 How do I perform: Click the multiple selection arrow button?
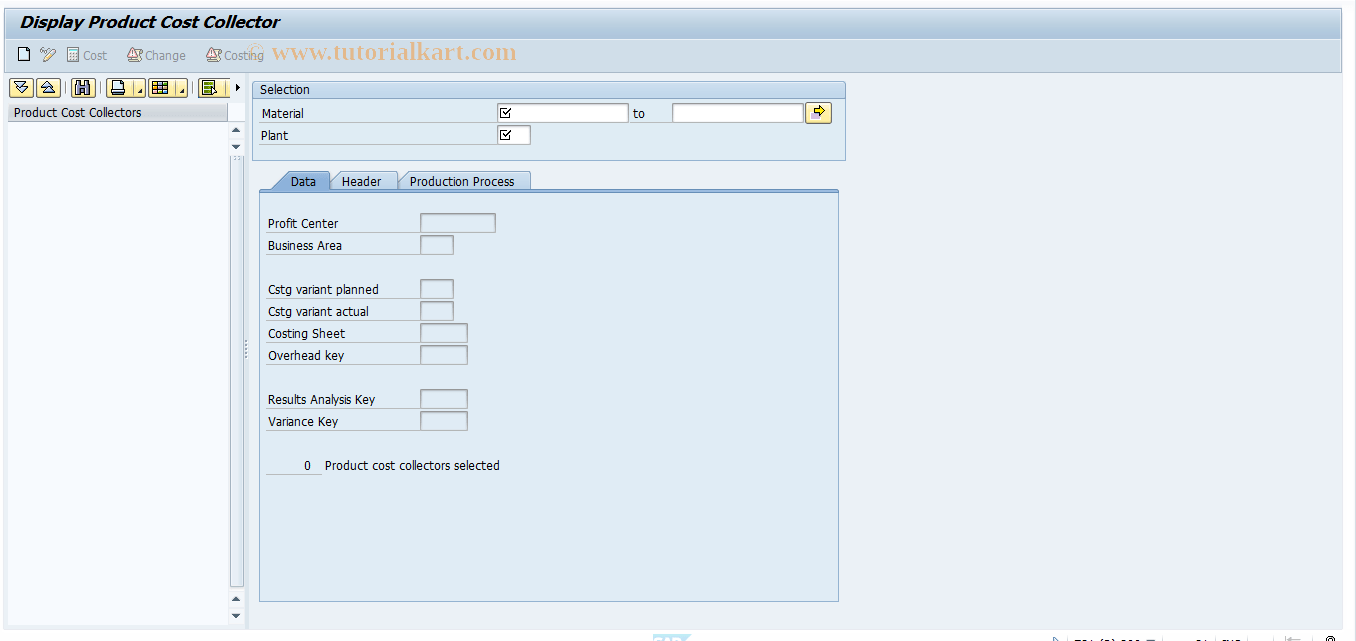[818, 112]
